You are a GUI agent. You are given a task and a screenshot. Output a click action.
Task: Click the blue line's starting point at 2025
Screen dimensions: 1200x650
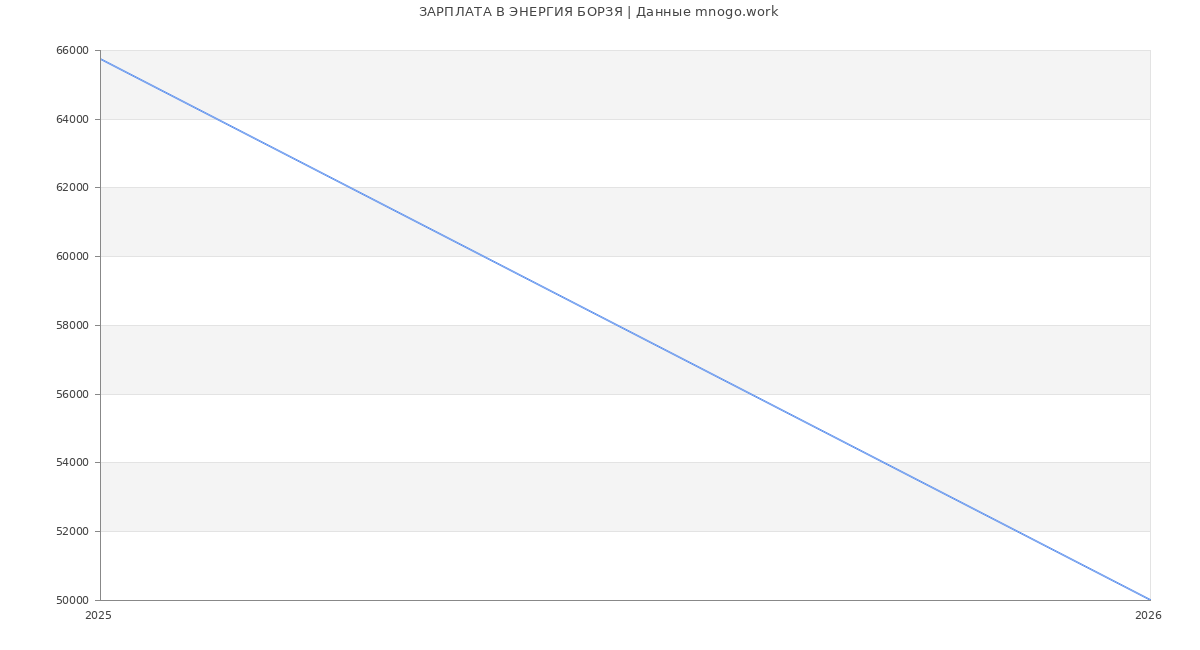tap(101, 59)
